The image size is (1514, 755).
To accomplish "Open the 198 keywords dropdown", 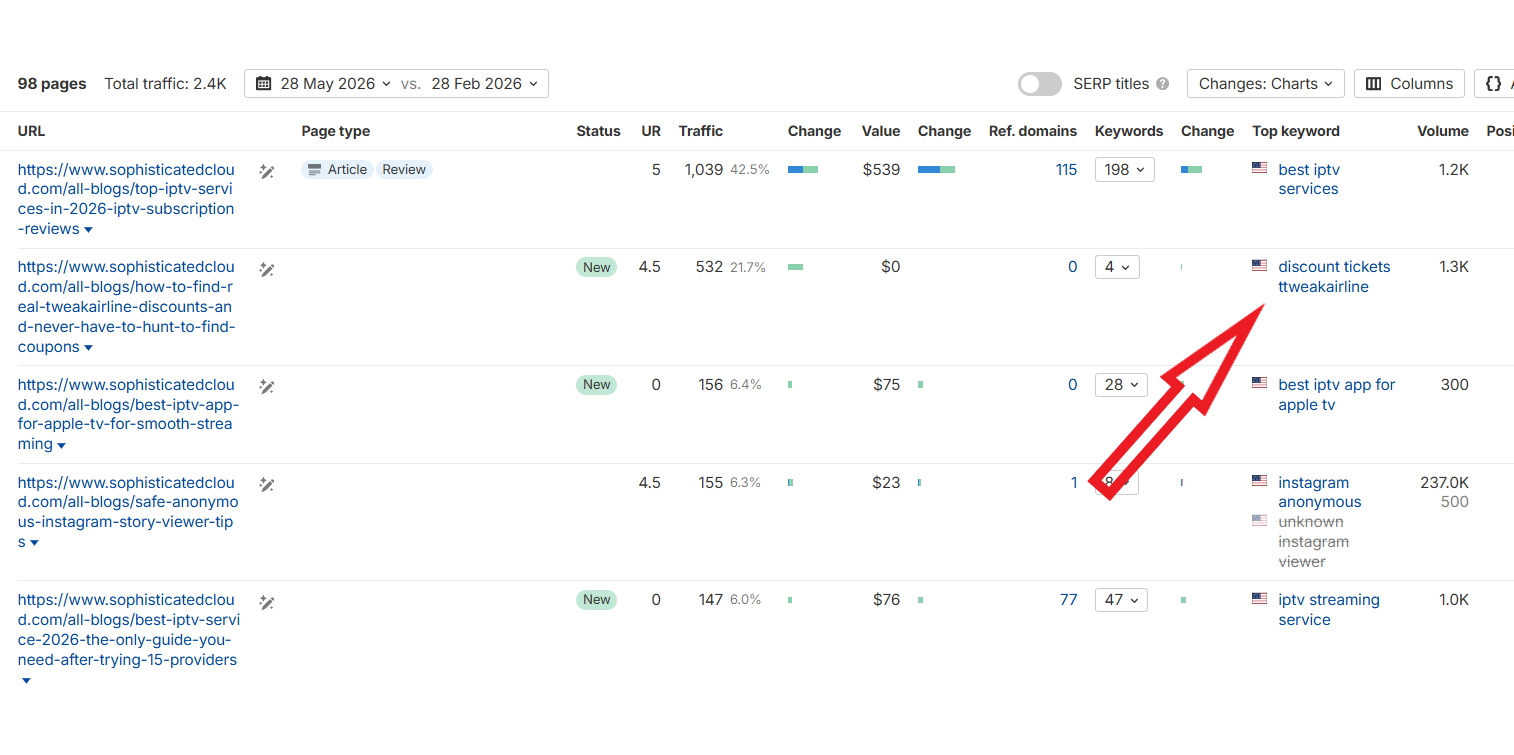I will pyautogui.click(x=1124, y=170).
